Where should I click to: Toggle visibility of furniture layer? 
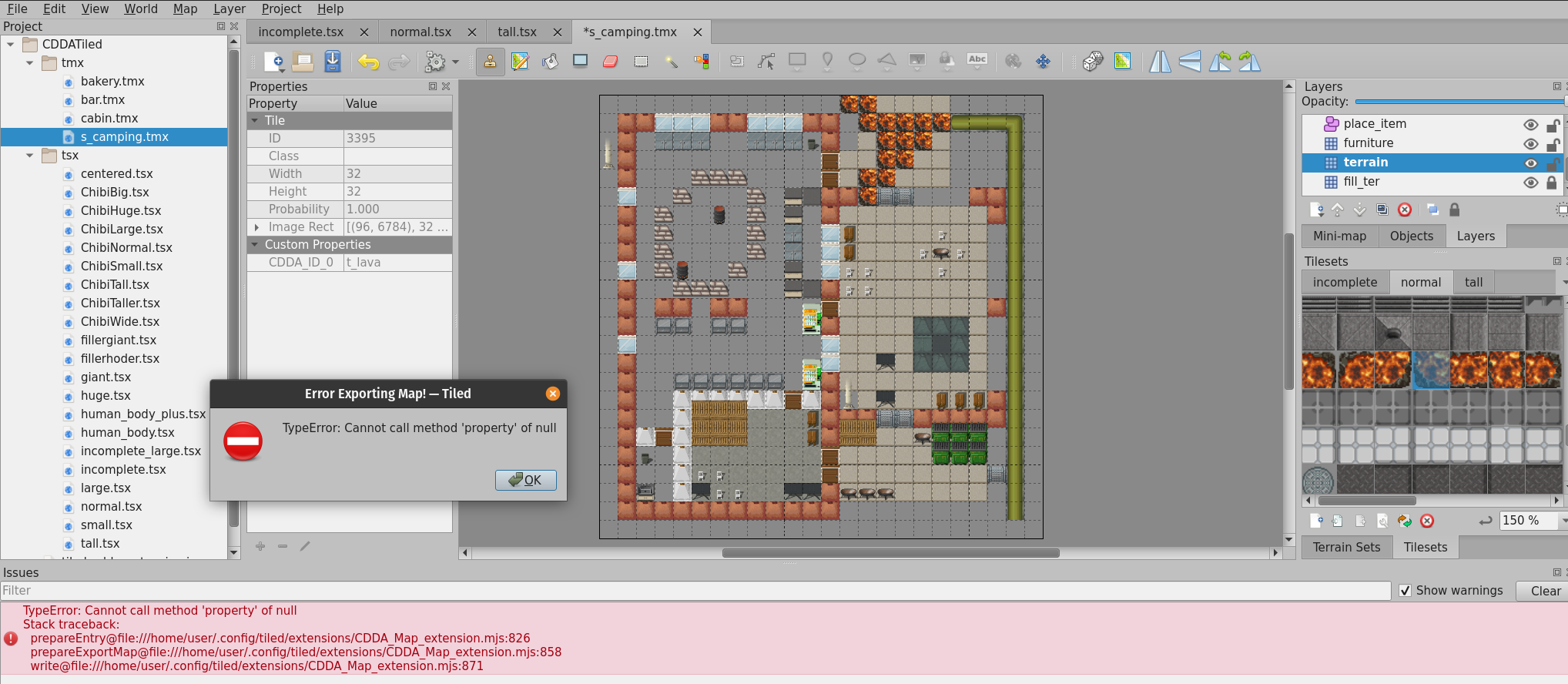[x=1530, y=144]
